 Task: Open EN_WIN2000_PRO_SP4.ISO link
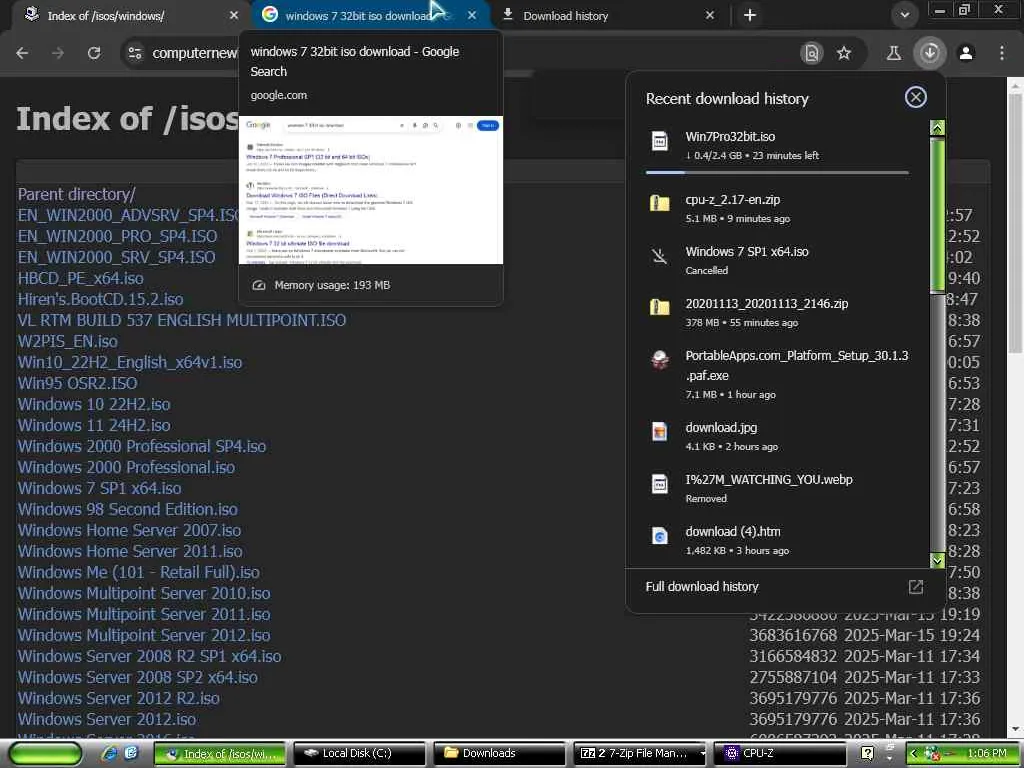[118, 236]
